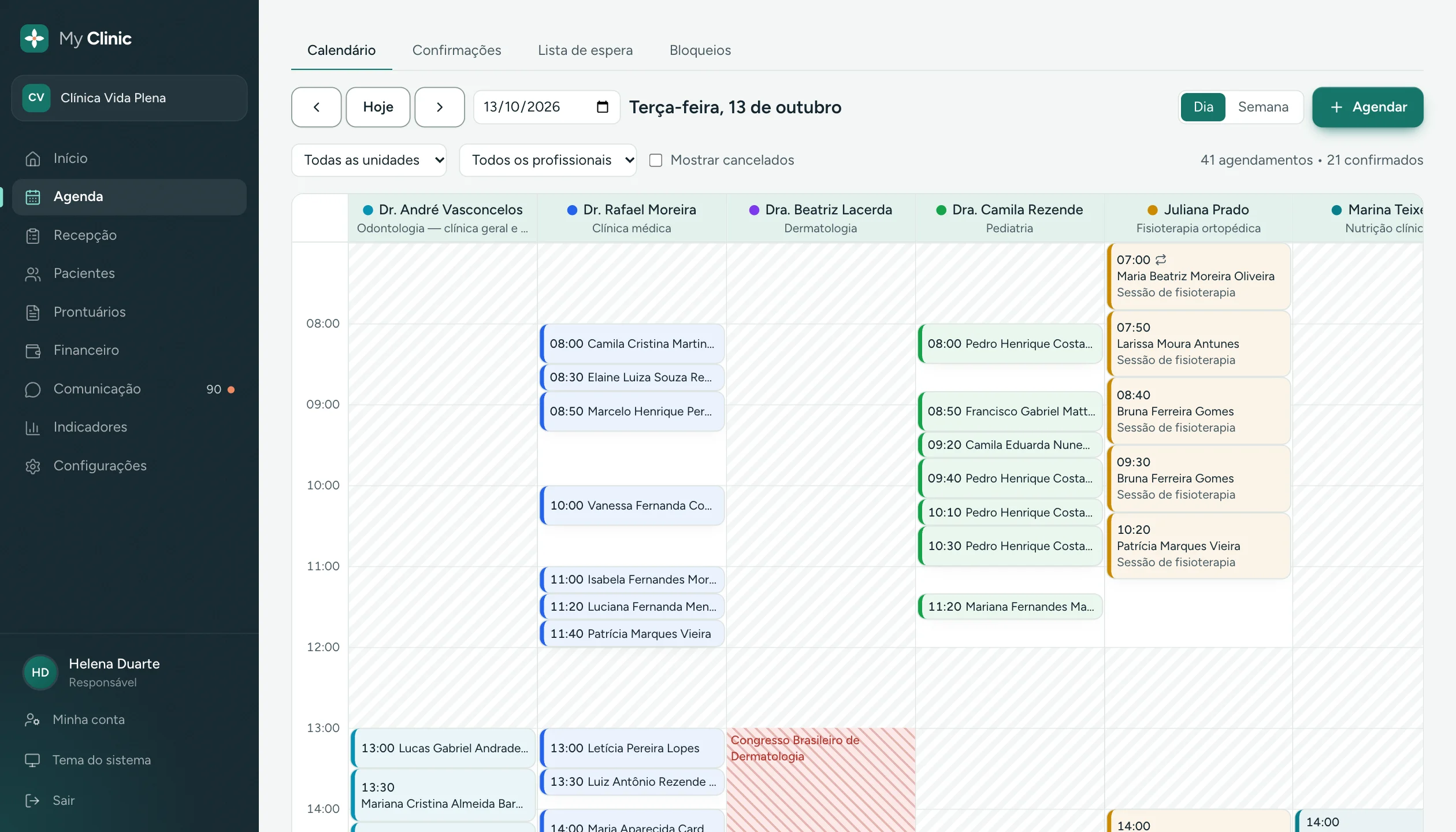
Task: Open the date picker calendar icon
Action: pos(602,107)
